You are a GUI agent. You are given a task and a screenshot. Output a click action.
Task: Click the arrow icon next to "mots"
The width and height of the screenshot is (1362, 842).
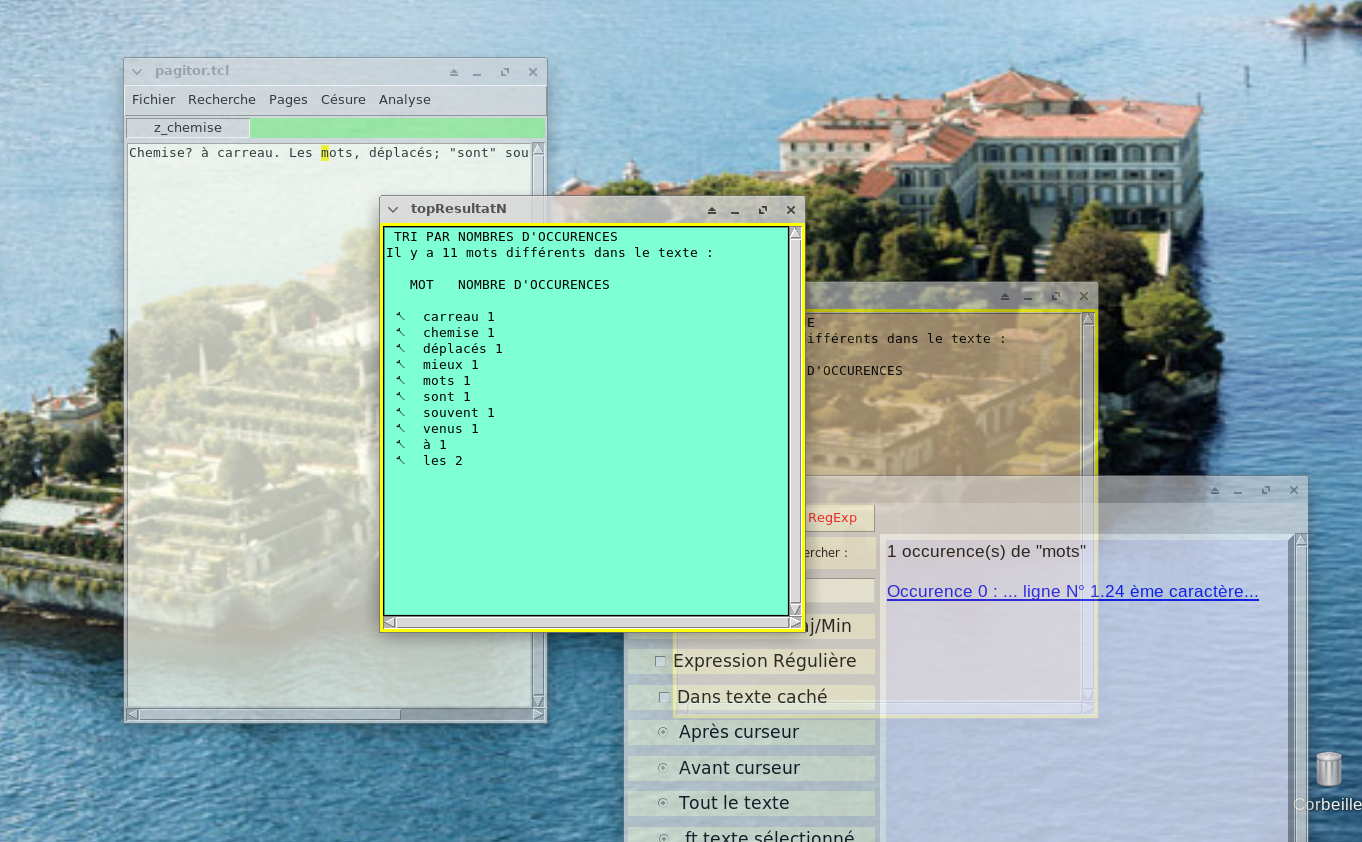coord(400,380)
